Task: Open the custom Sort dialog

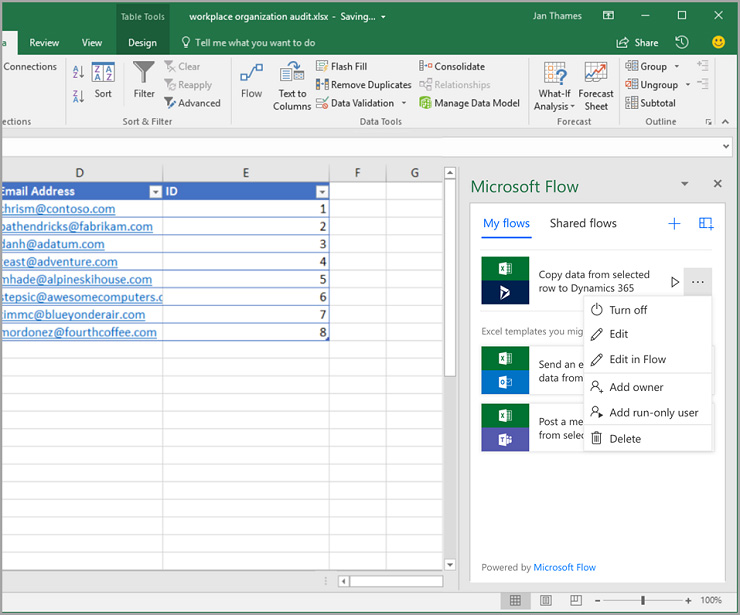Action: pos(103,80)
